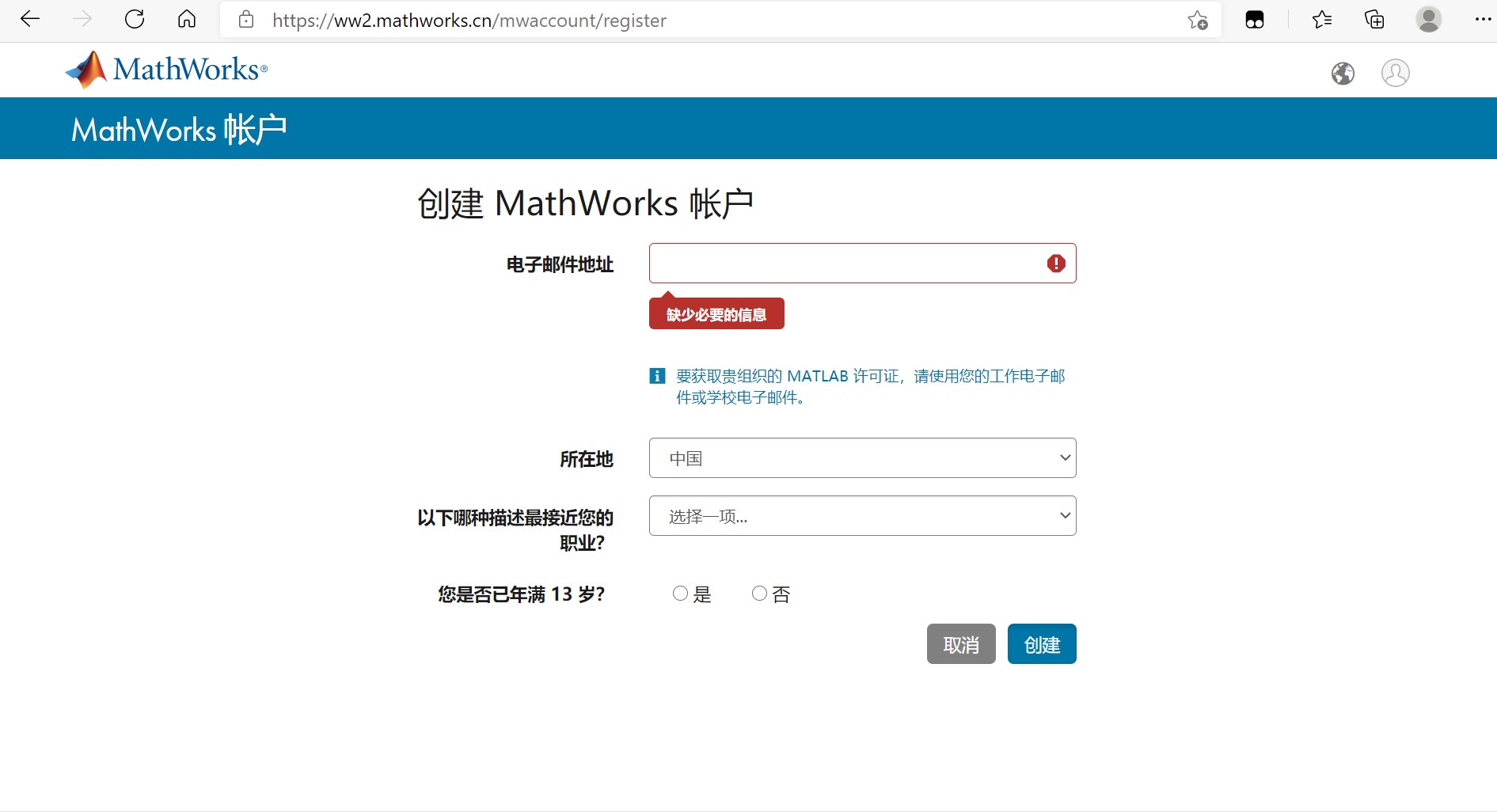Click the 缺少必要的信息 error tooltip

(x=716, y=313)
